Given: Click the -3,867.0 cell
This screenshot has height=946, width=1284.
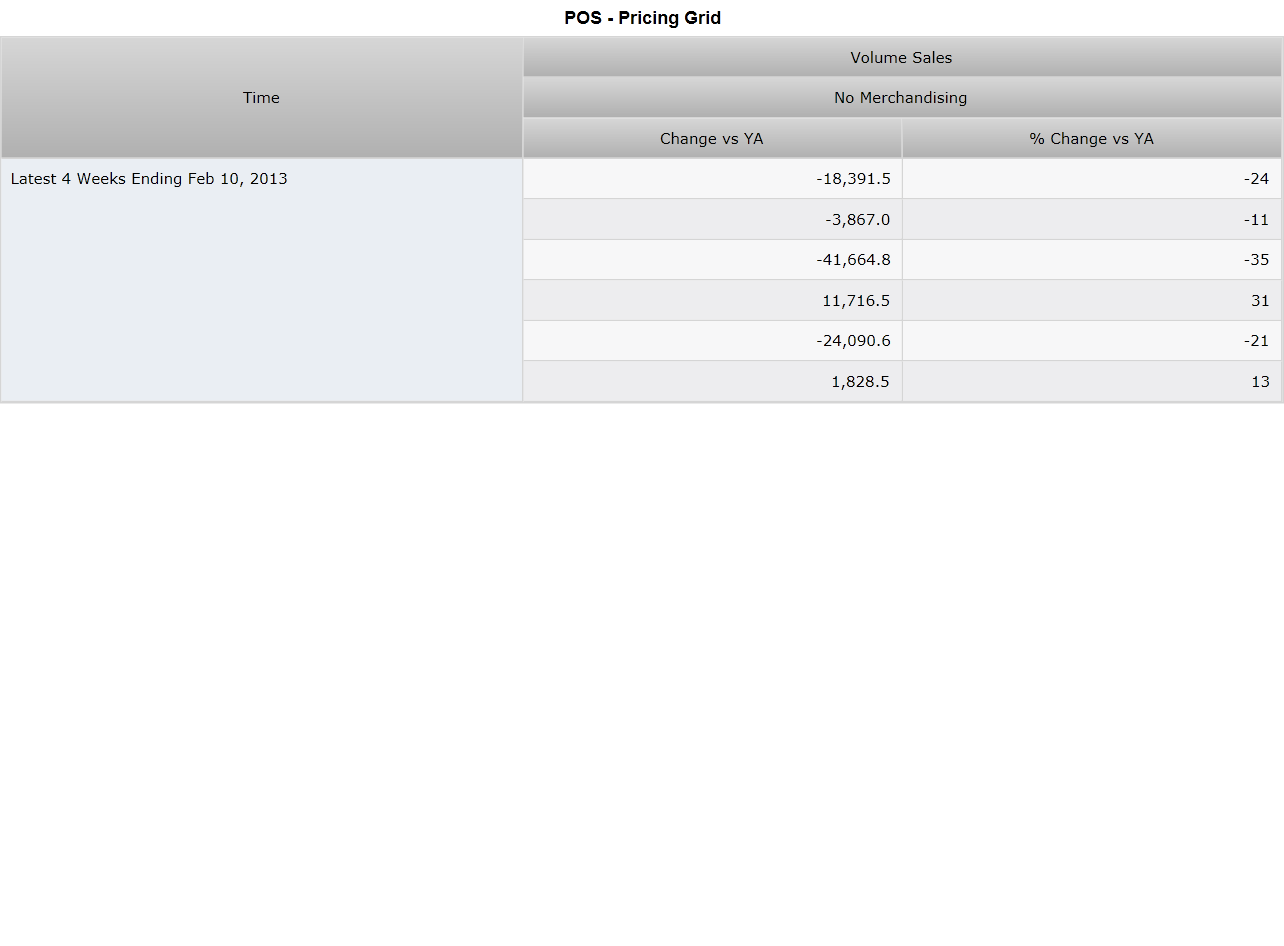Looking at the screenshot, I should coord(712,220).
